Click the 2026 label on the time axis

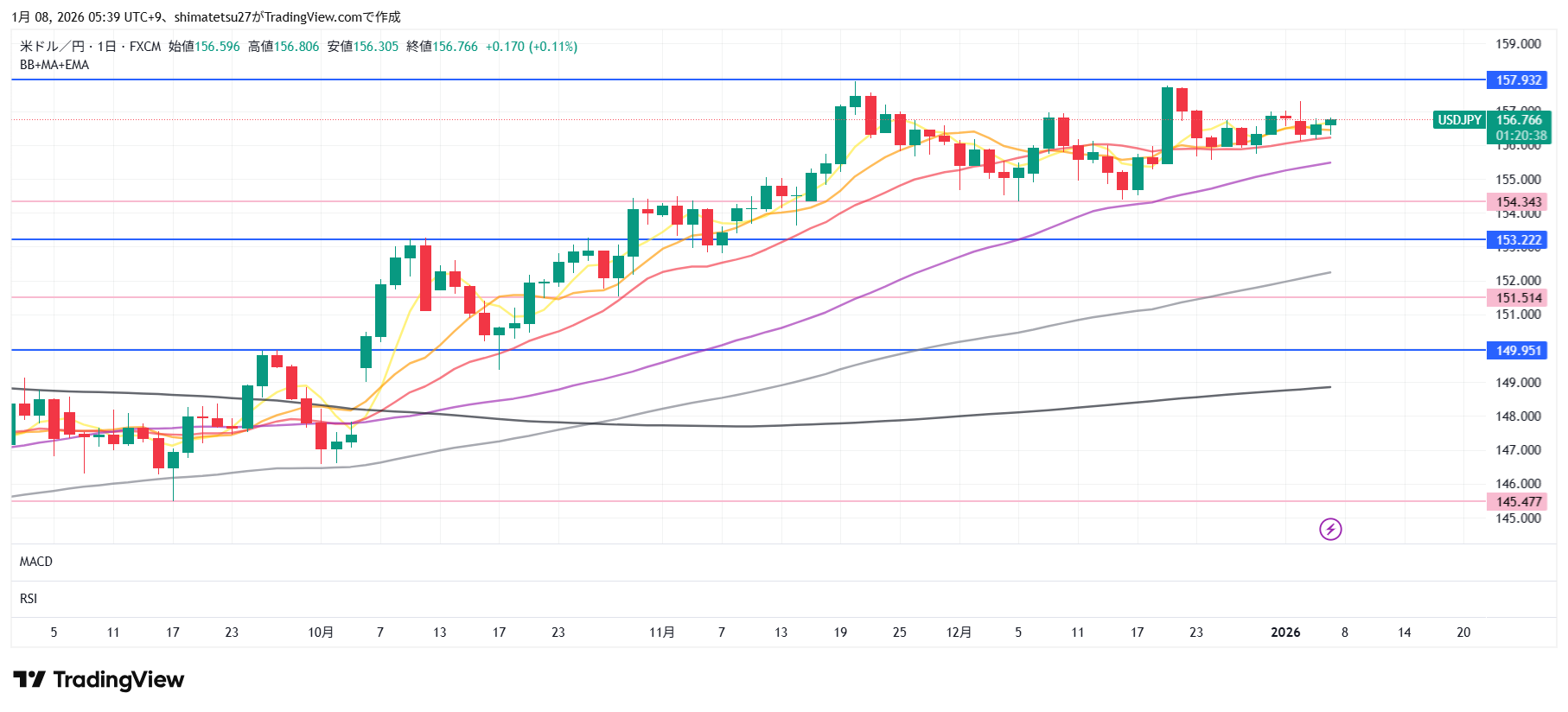1285,633
